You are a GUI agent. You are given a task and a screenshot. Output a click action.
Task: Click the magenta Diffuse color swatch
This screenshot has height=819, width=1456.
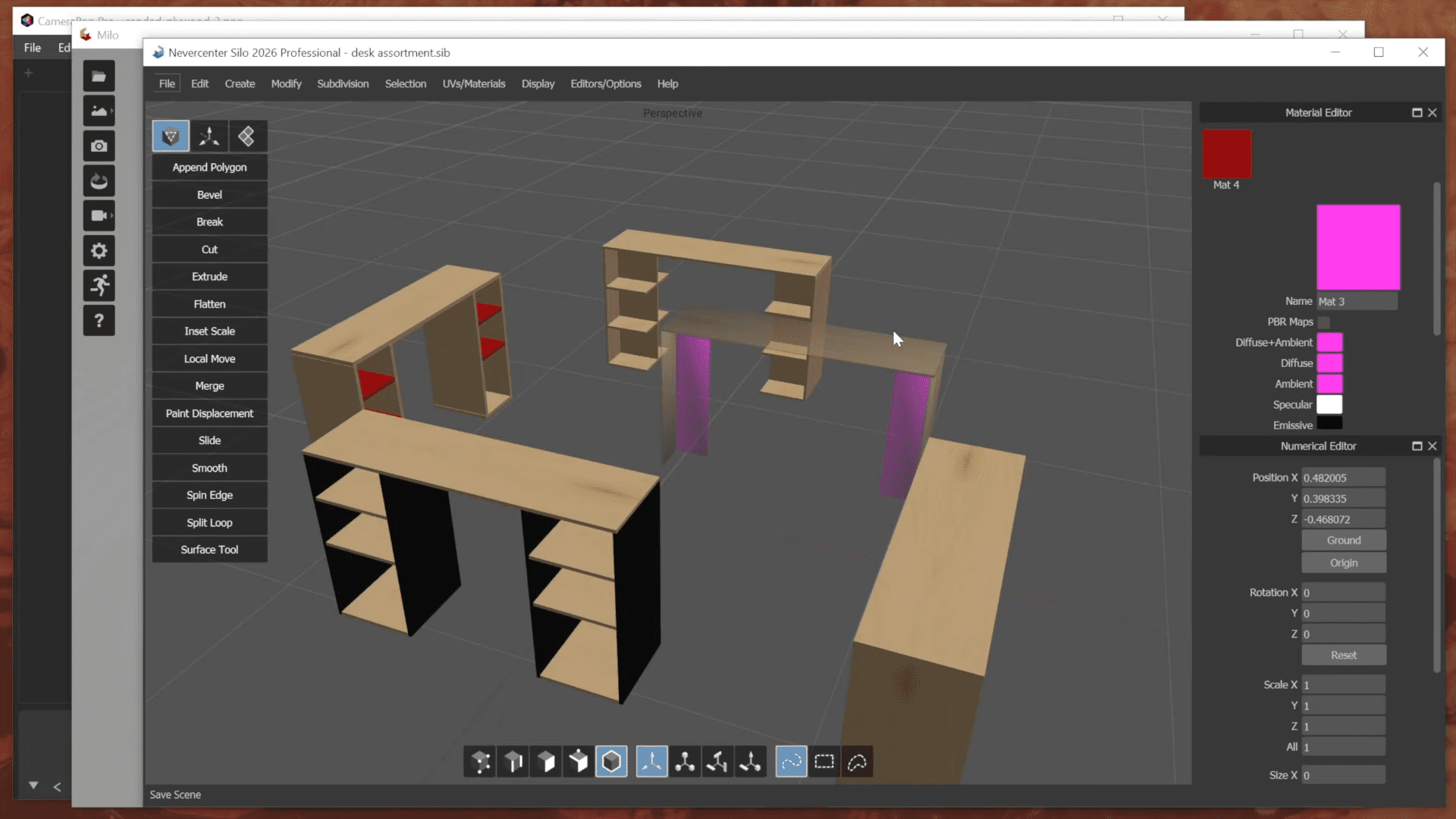pos(1332,362)
